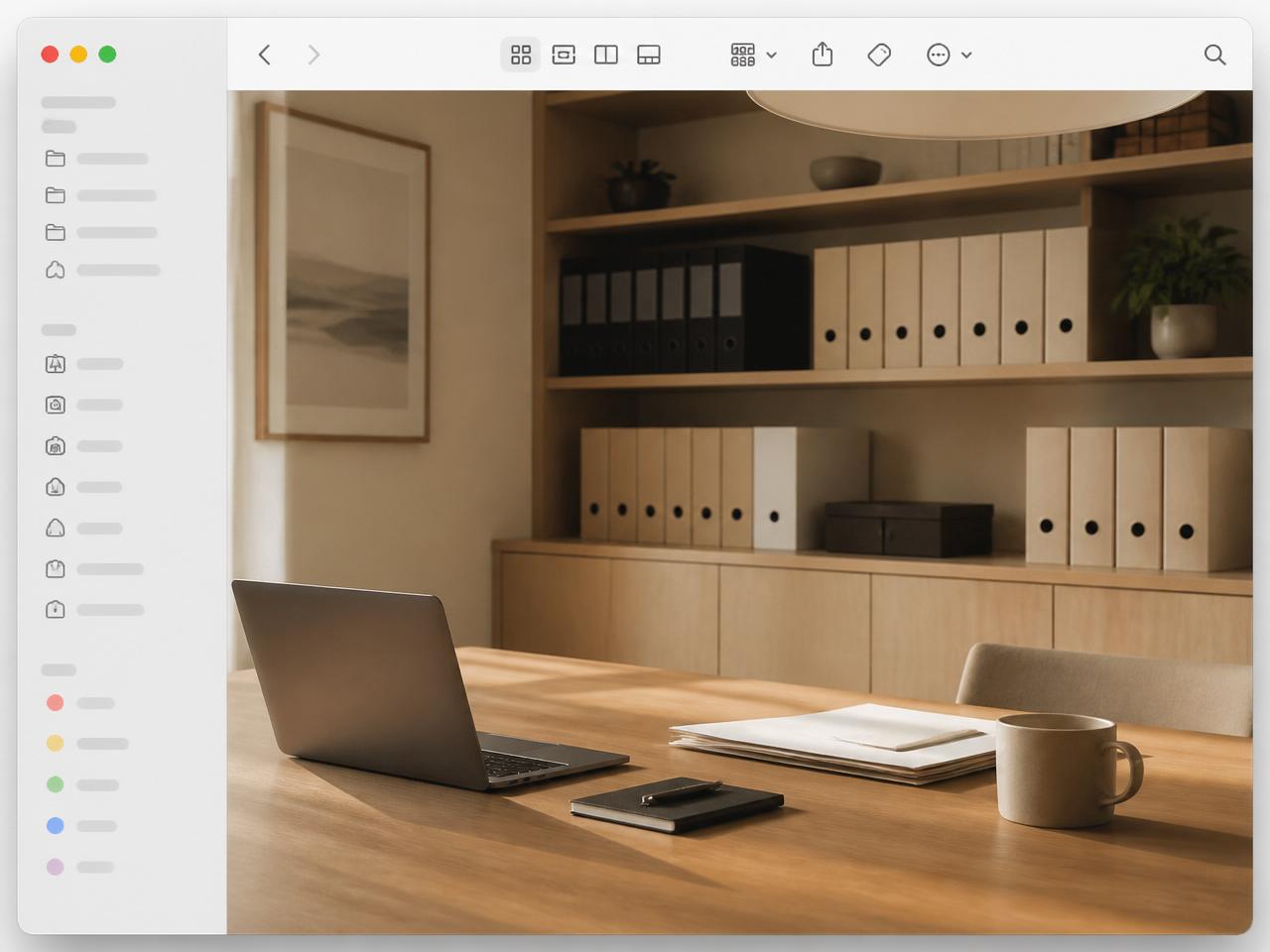Go back with the left chevron
This screenshot has width=1270, height=952.
264,55
